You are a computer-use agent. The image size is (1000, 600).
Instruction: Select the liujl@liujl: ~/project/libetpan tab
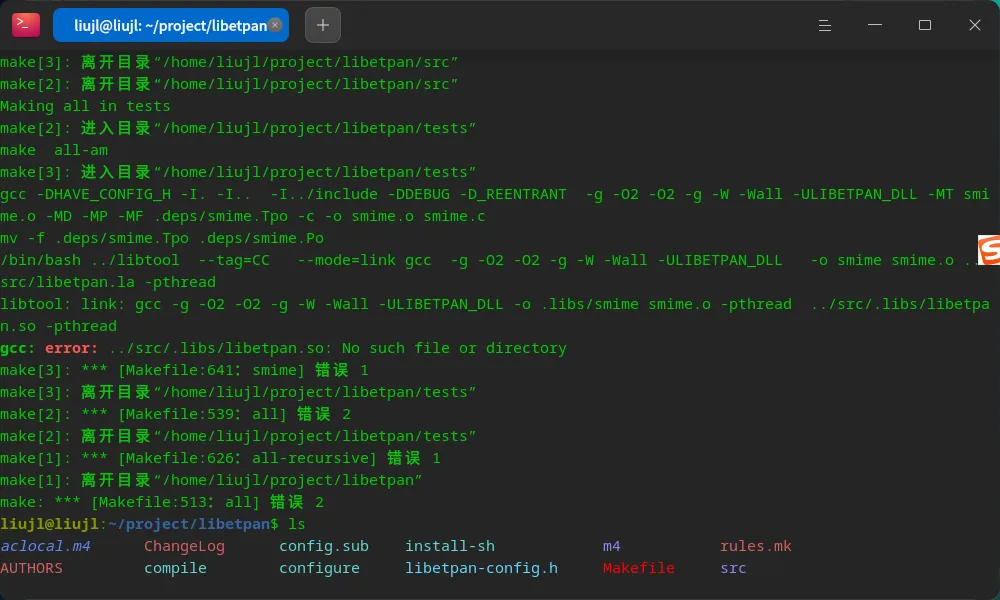[170, 26]
